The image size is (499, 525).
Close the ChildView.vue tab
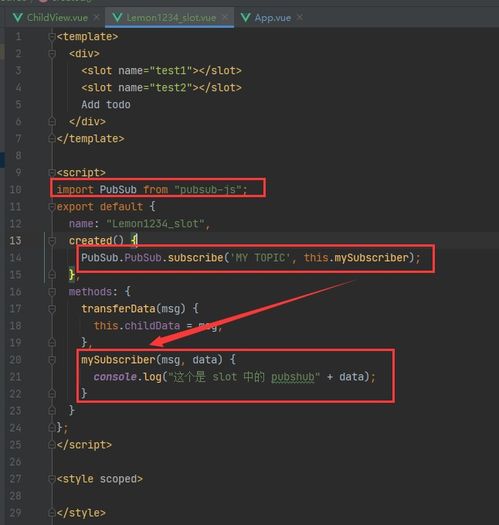97,17
